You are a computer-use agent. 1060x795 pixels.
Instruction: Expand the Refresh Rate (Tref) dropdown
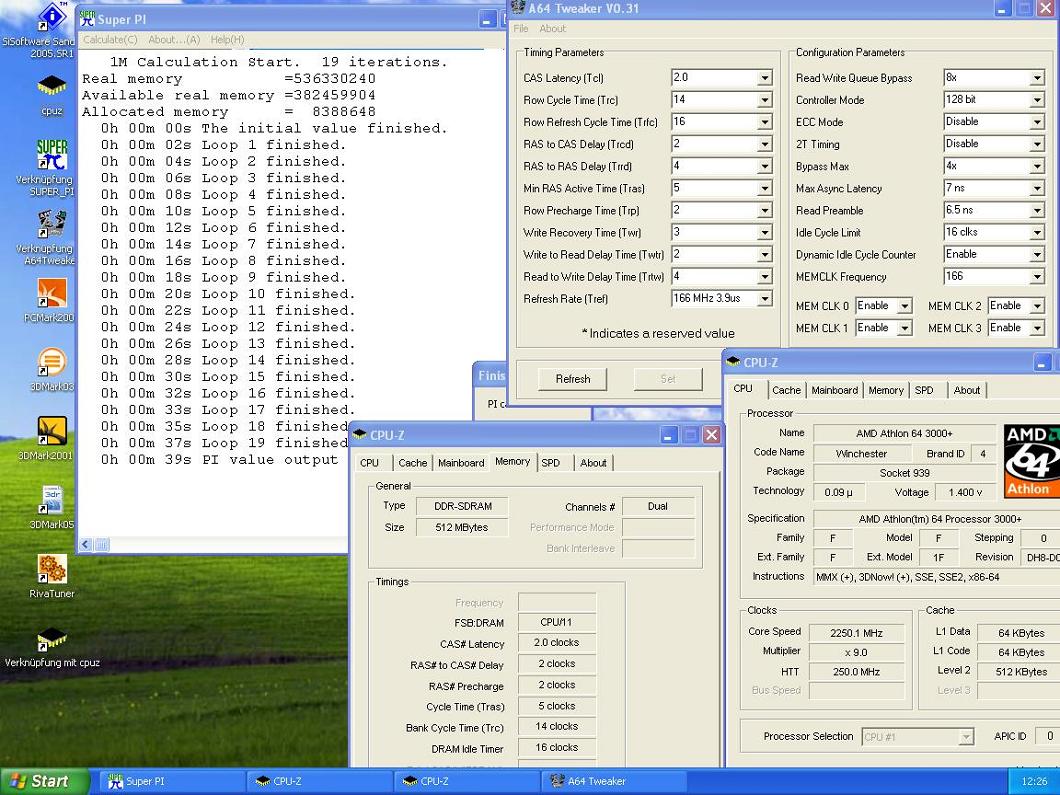coord(764,299)
